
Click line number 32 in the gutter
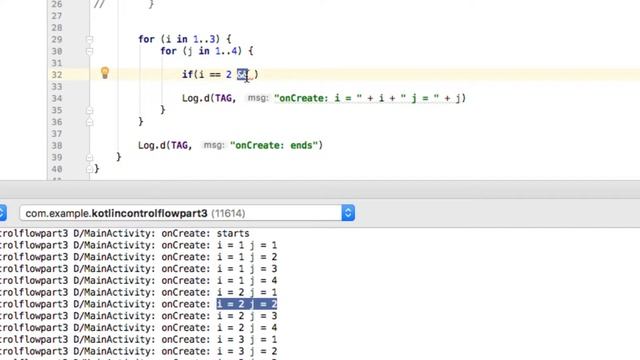[x=57, y=75]
